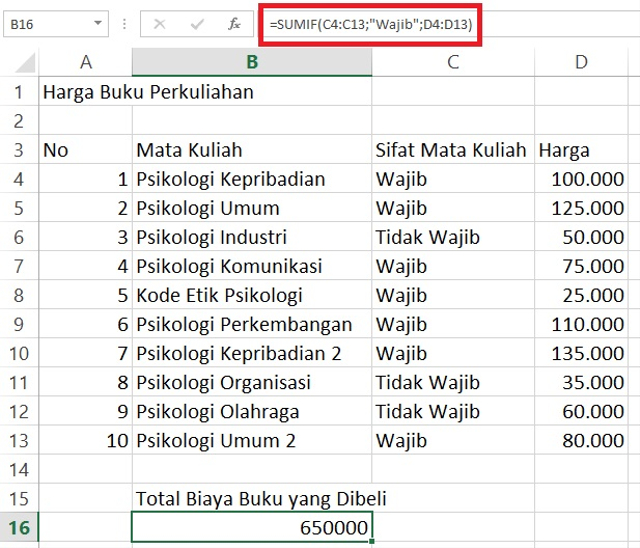Click 'Tidak Wajib' in the Psikologi Industri row

pyautogui.click(x=453, y=237)
